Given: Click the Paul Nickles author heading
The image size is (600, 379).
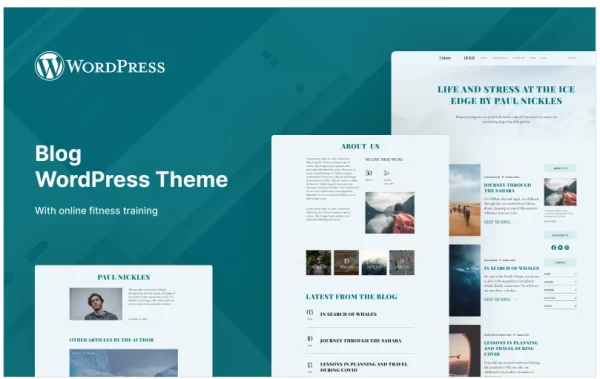Looking at the screenshot, I should 124,277.
